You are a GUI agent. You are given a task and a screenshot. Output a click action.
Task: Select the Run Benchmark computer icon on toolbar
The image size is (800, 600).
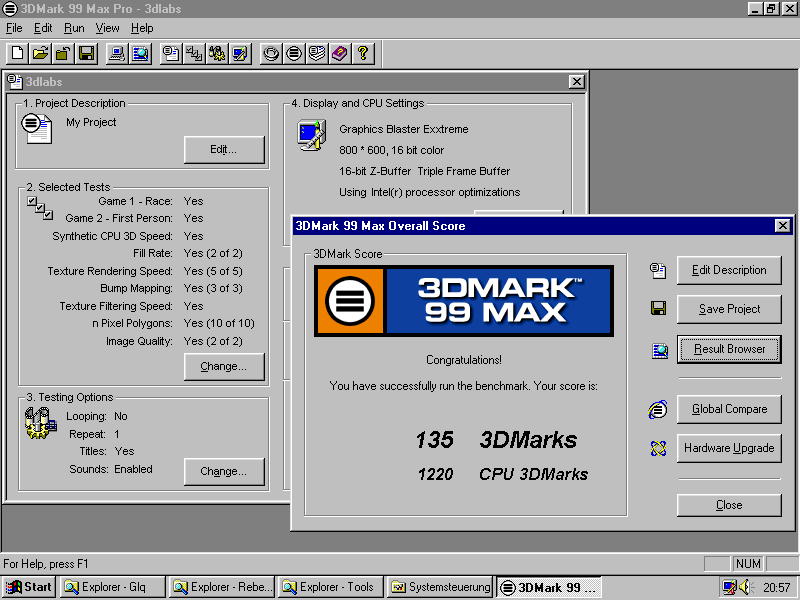click(x=116, y=53)
